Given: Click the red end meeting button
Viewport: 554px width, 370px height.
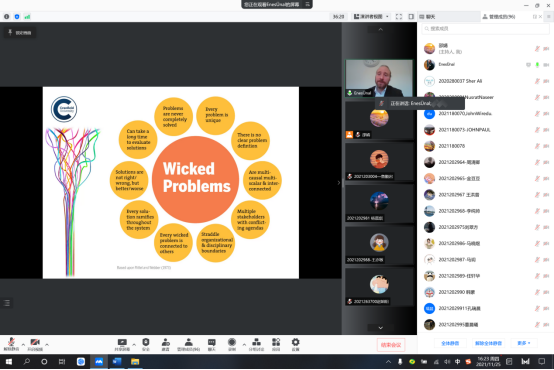Looking at the screenshot, I should tap(391, 345).
